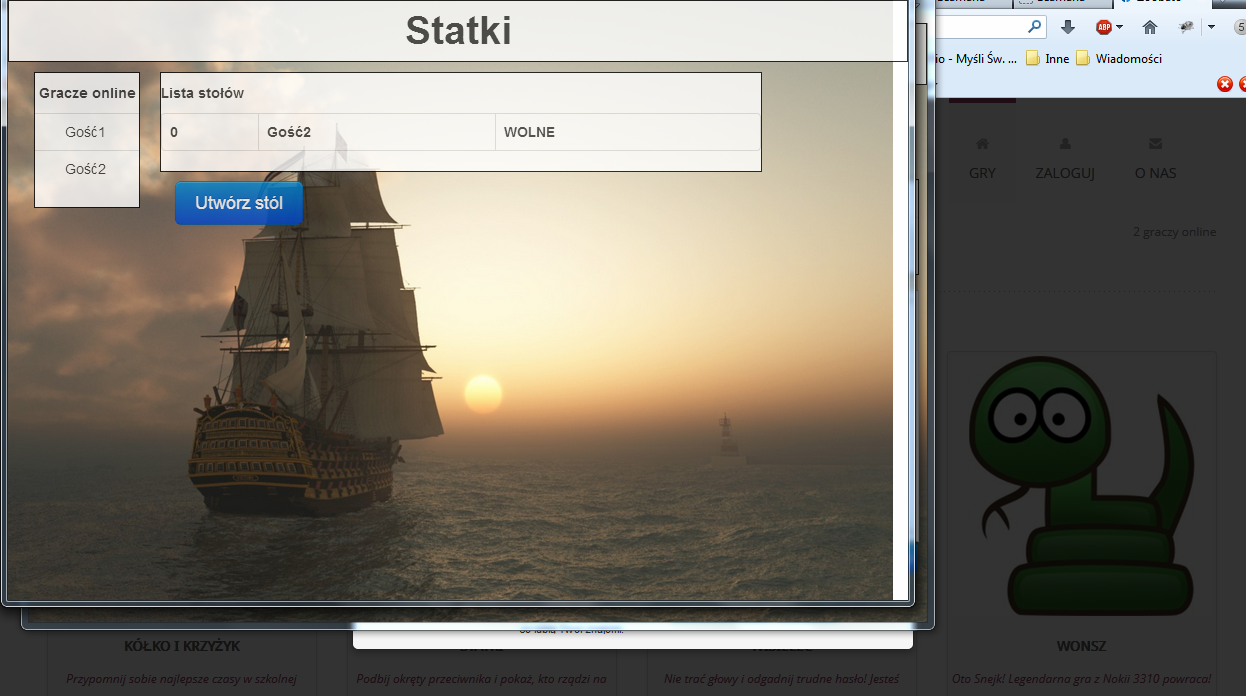Select player Gość1 in online list

tap(86, 132)
